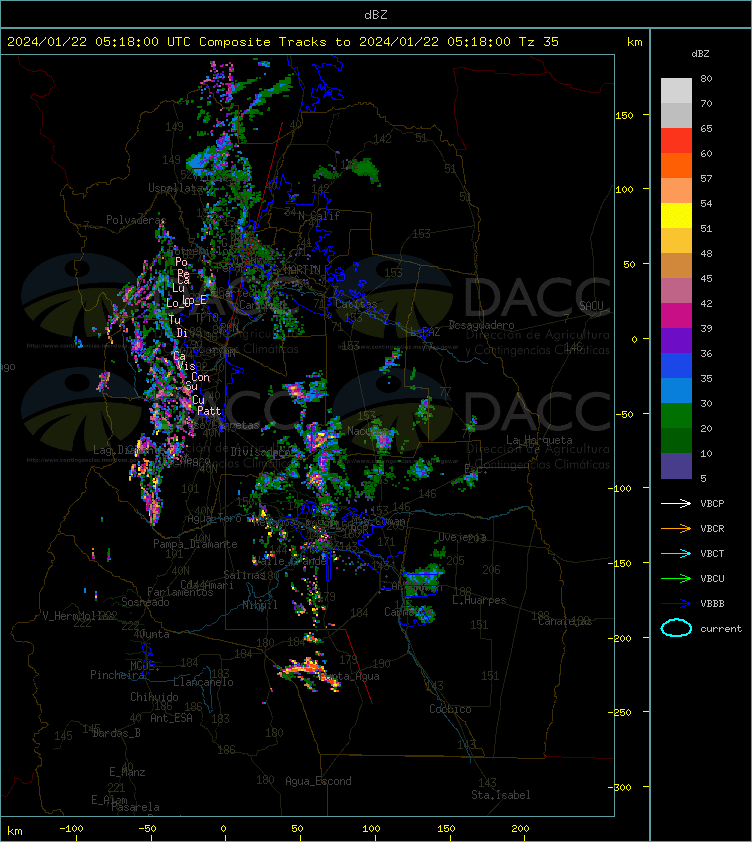
Task: Select the red swatch between 65 and 60
Action: [676, 141]
